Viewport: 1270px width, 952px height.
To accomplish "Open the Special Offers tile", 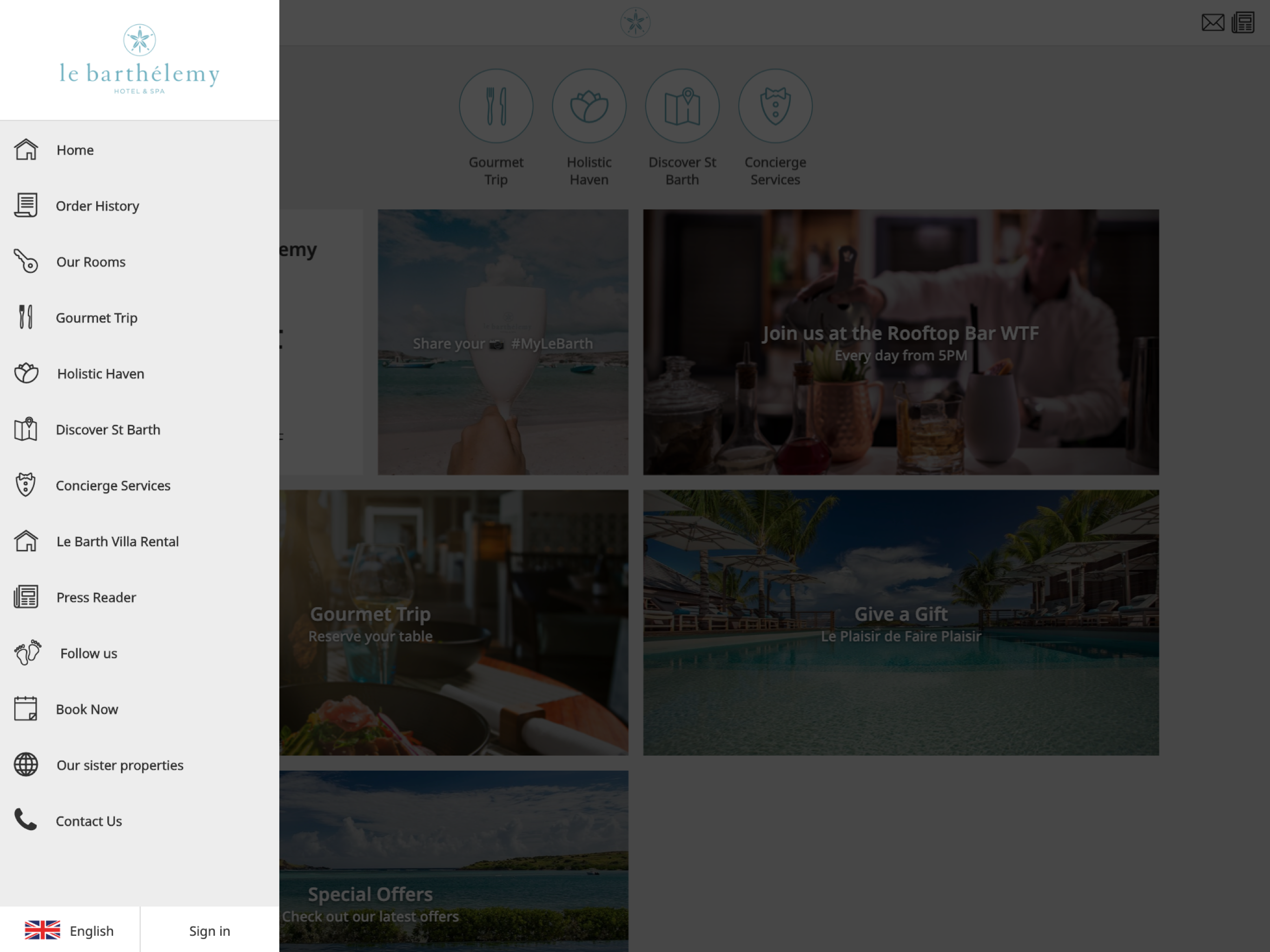I will pos(454,861).
